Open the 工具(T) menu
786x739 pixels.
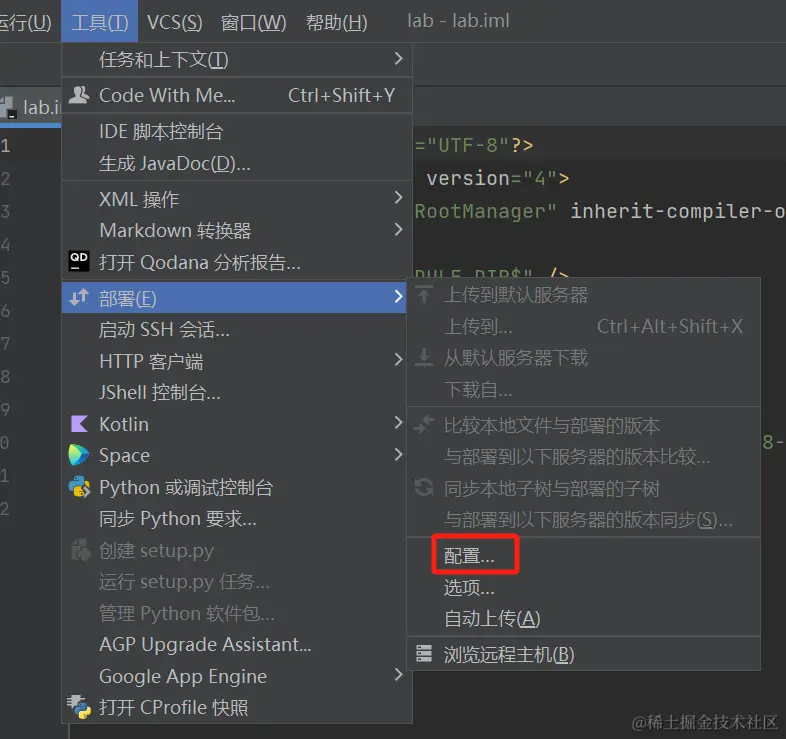click(100, 22)
